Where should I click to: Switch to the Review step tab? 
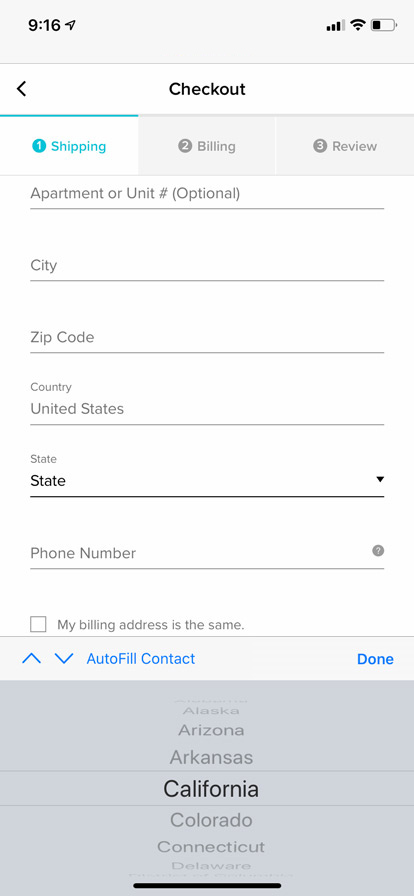pos(345,146)
